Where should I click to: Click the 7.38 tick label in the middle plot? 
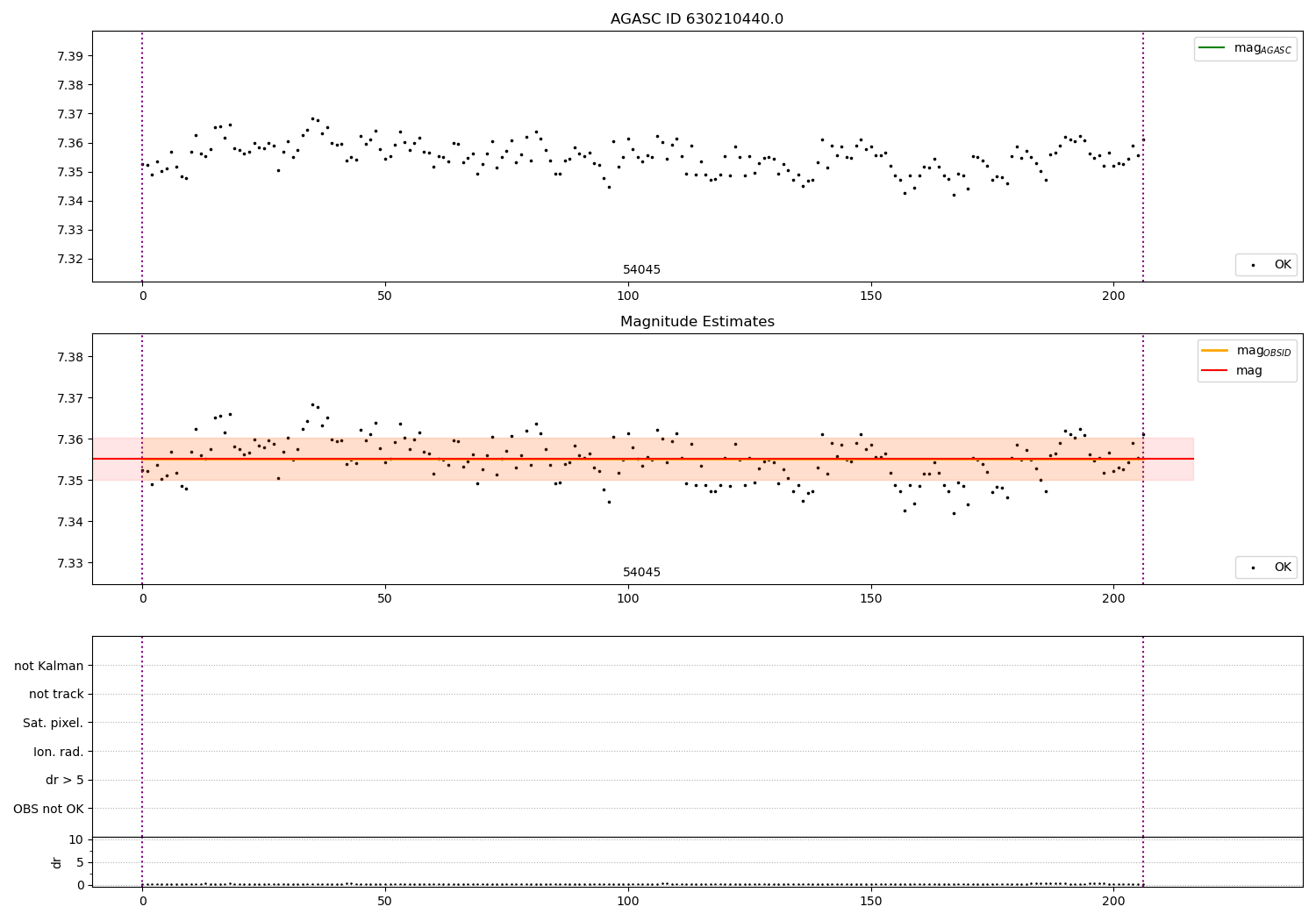pos(70,357)
